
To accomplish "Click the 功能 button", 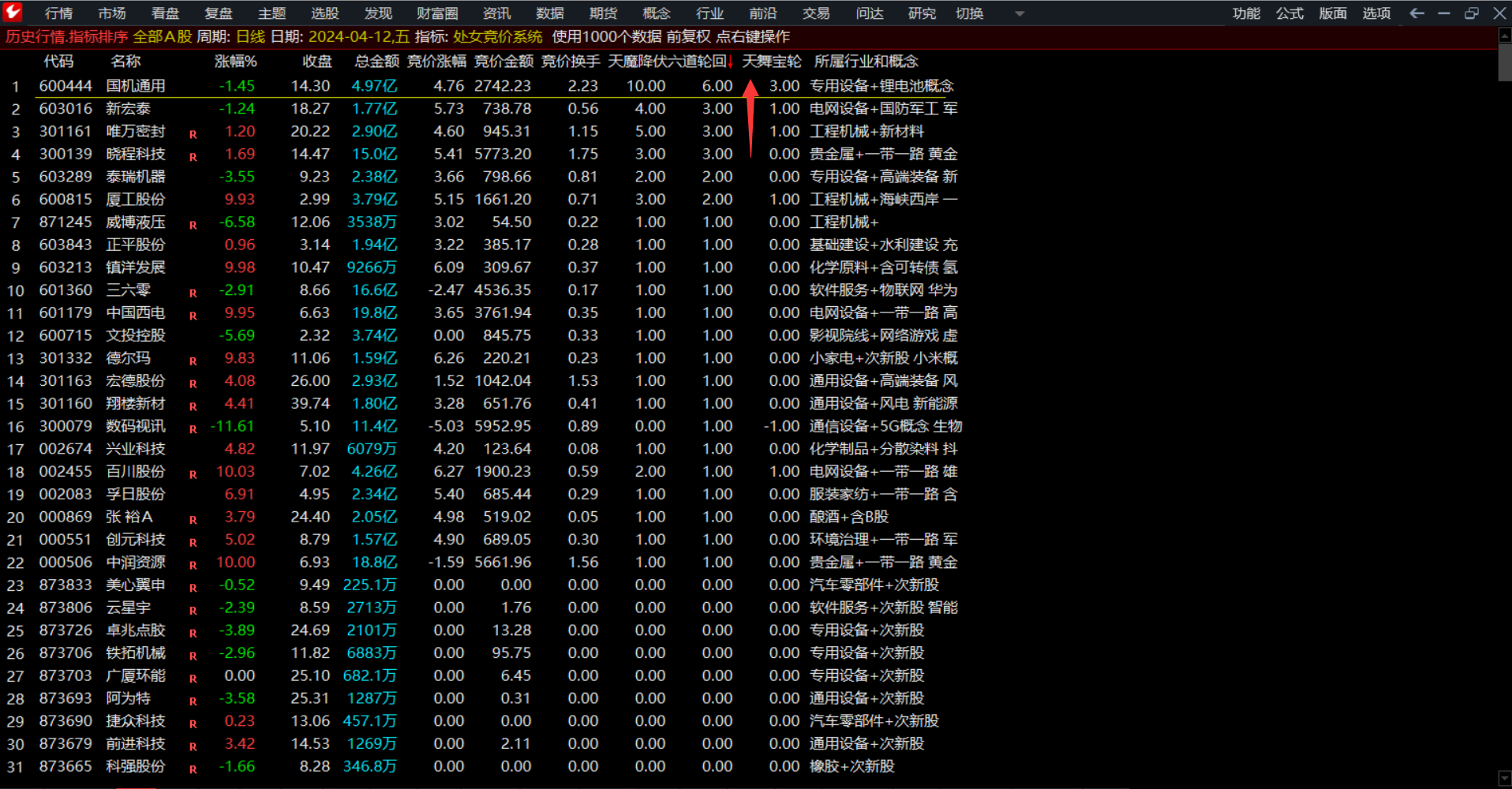I will [x=1247, y=13].
